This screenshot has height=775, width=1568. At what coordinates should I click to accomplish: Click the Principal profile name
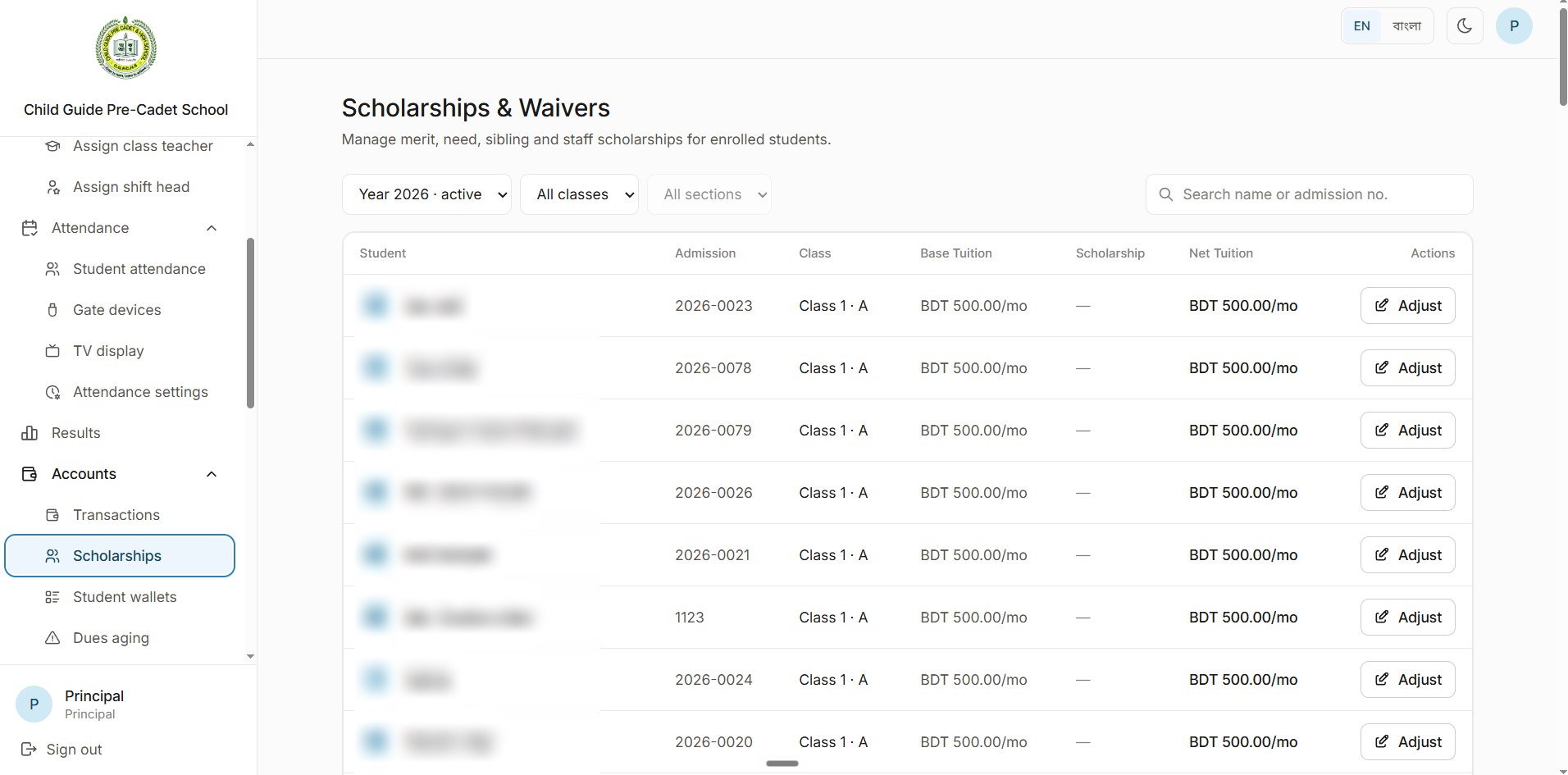point(94,695)
